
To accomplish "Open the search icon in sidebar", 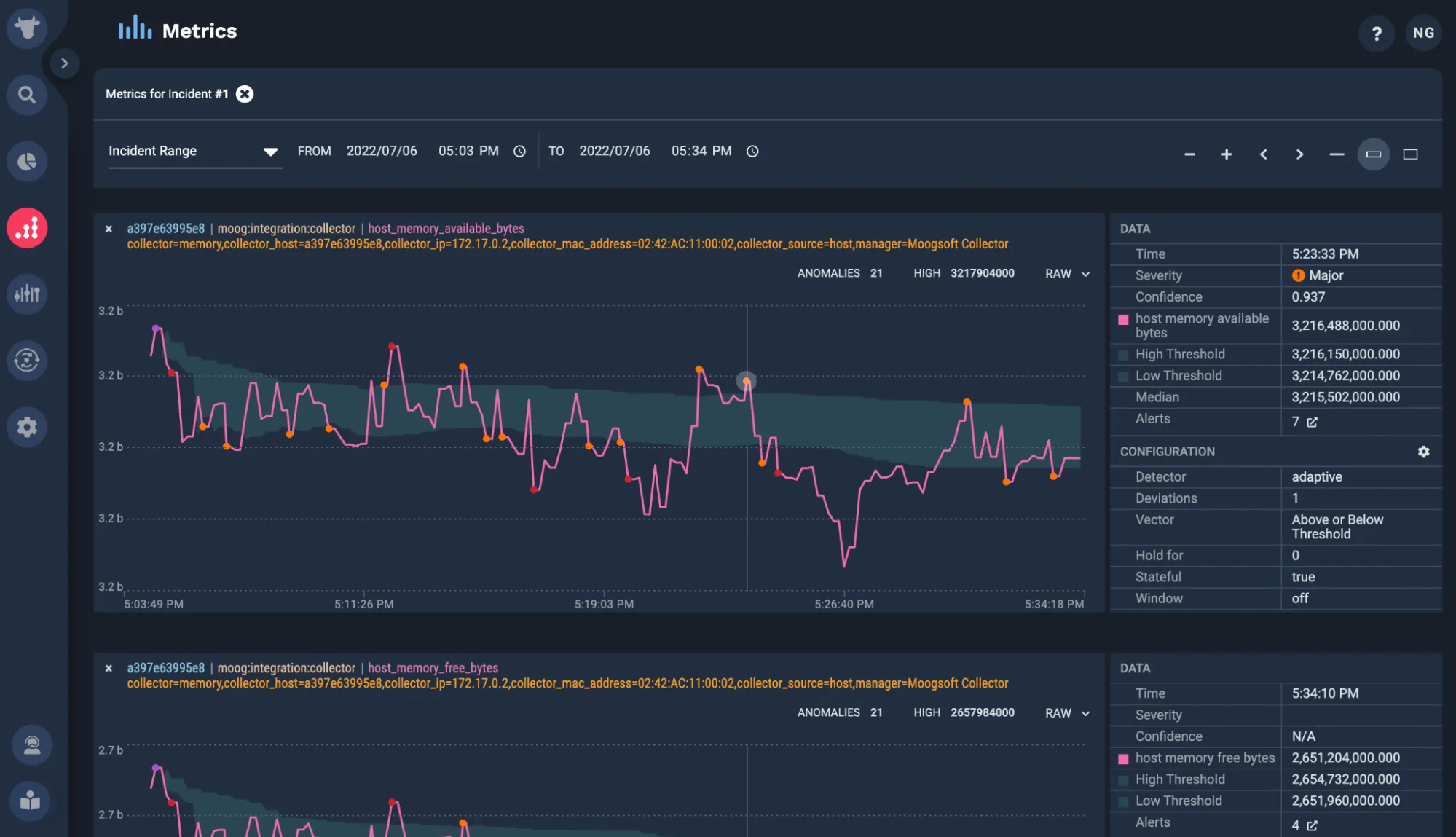I will [x=27, y=95].
